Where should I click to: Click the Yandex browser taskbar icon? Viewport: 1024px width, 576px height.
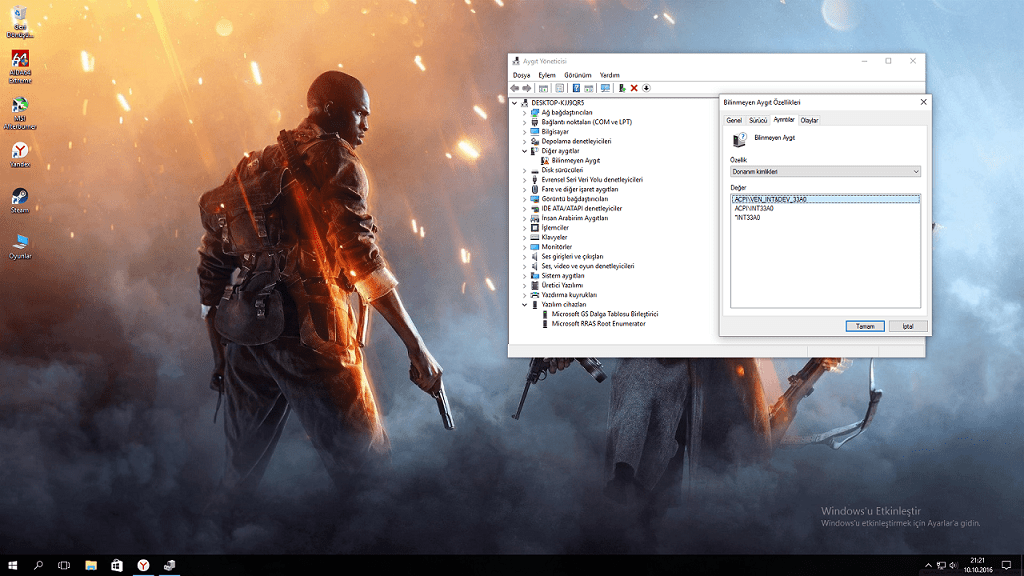tap(143, 565)
